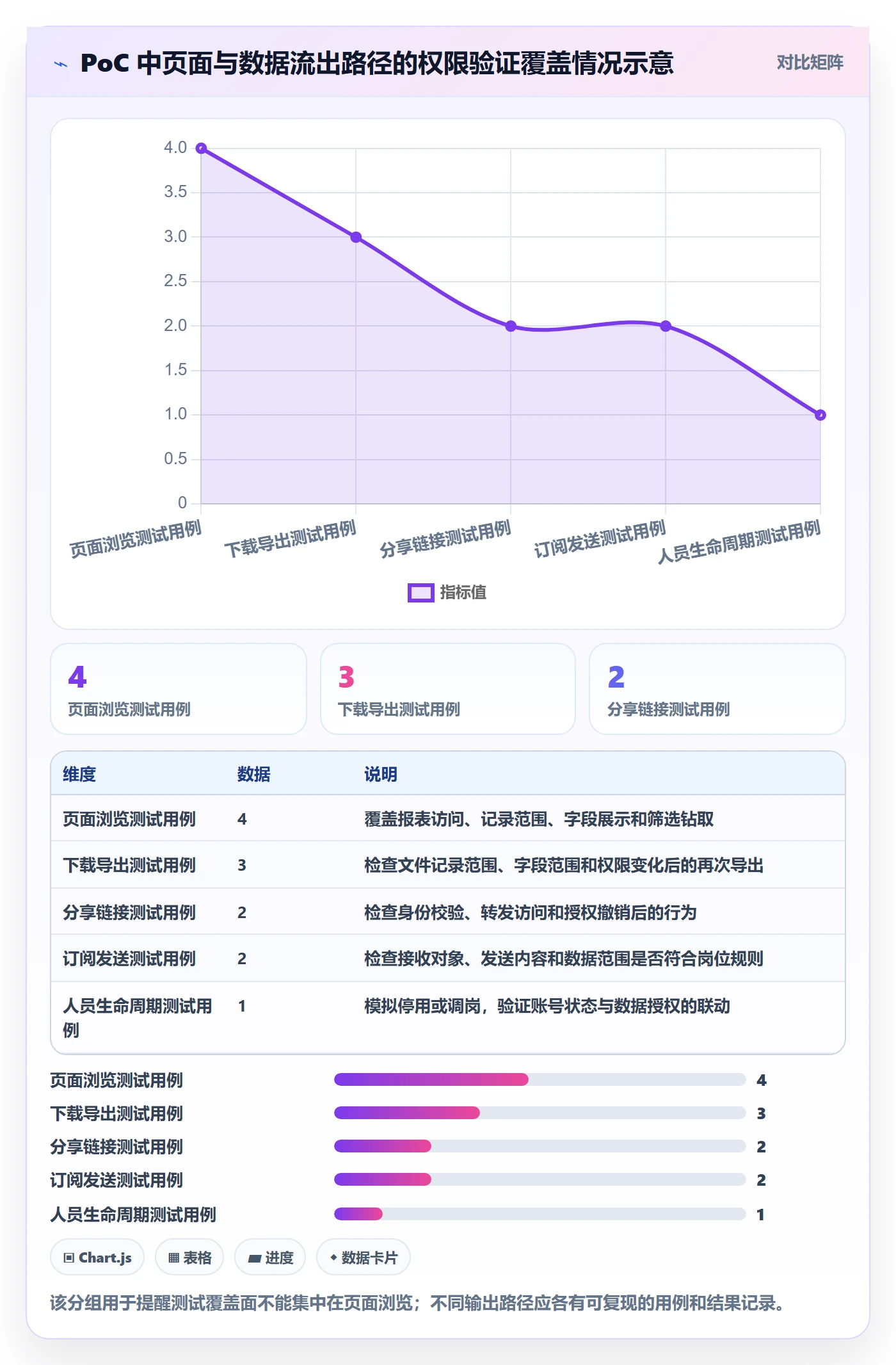The width and height of the screenshot is (896, 1365).
Task: Click description 模拟停用或调岗
Action: pyautogui.click(x=547, y=1006)
